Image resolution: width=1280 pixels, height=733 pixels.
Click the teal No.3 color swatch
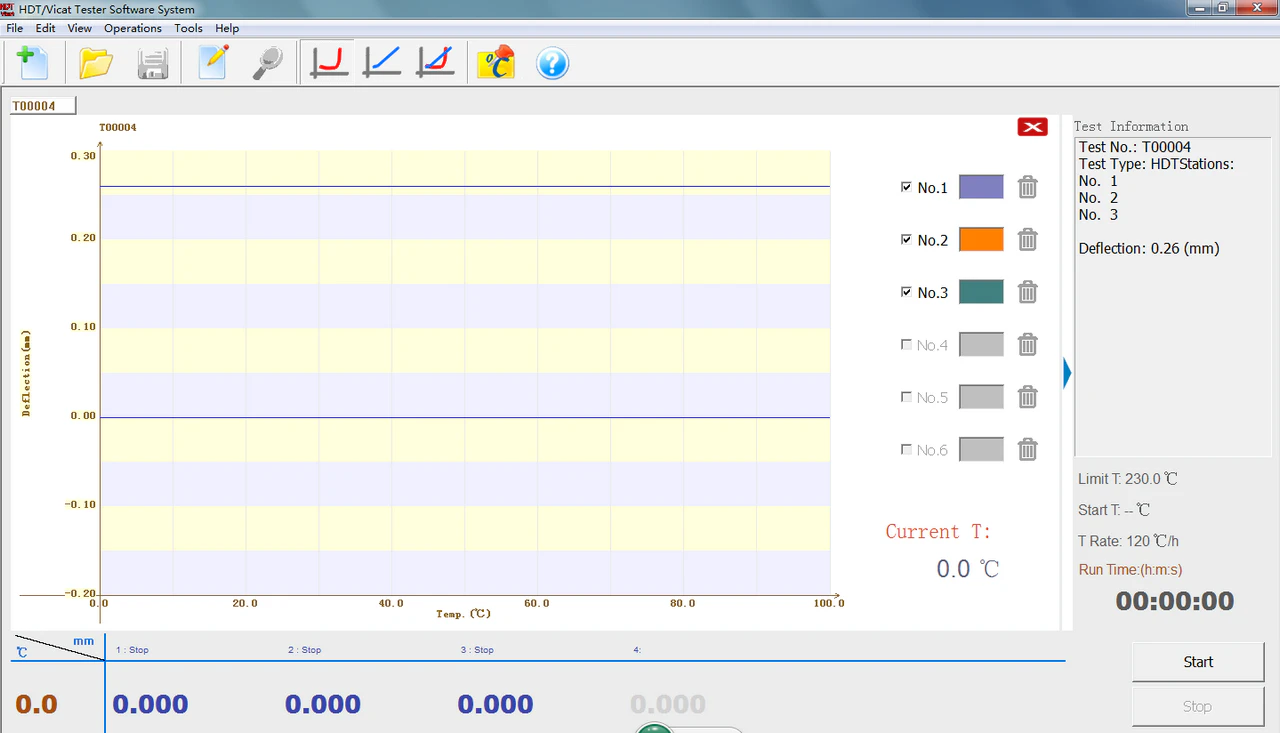(x=980, y=292)
